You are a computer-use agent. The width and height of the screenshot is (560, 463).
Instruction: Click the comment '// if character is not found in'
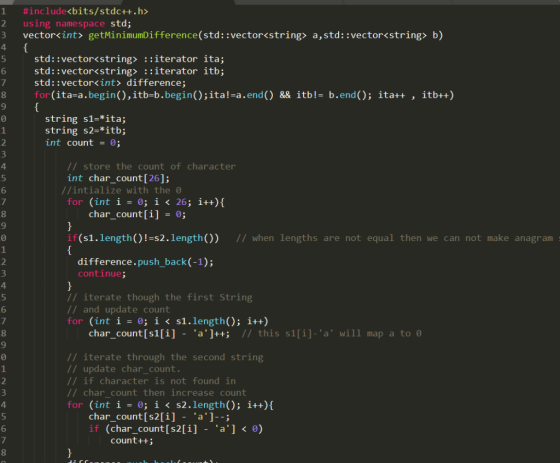click(151, 381)
